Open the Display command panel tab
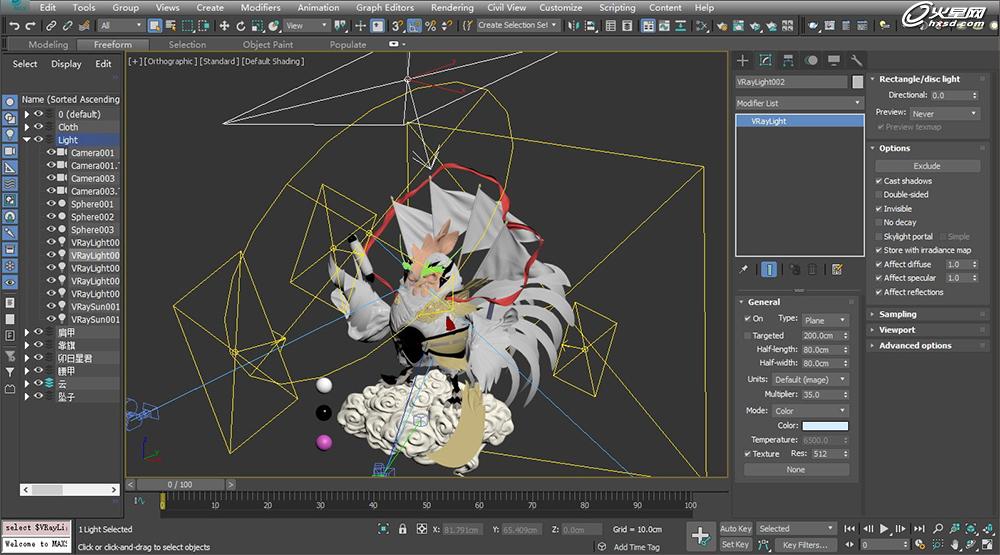This screenshot has width=1000, height=555. coord(834,60)
